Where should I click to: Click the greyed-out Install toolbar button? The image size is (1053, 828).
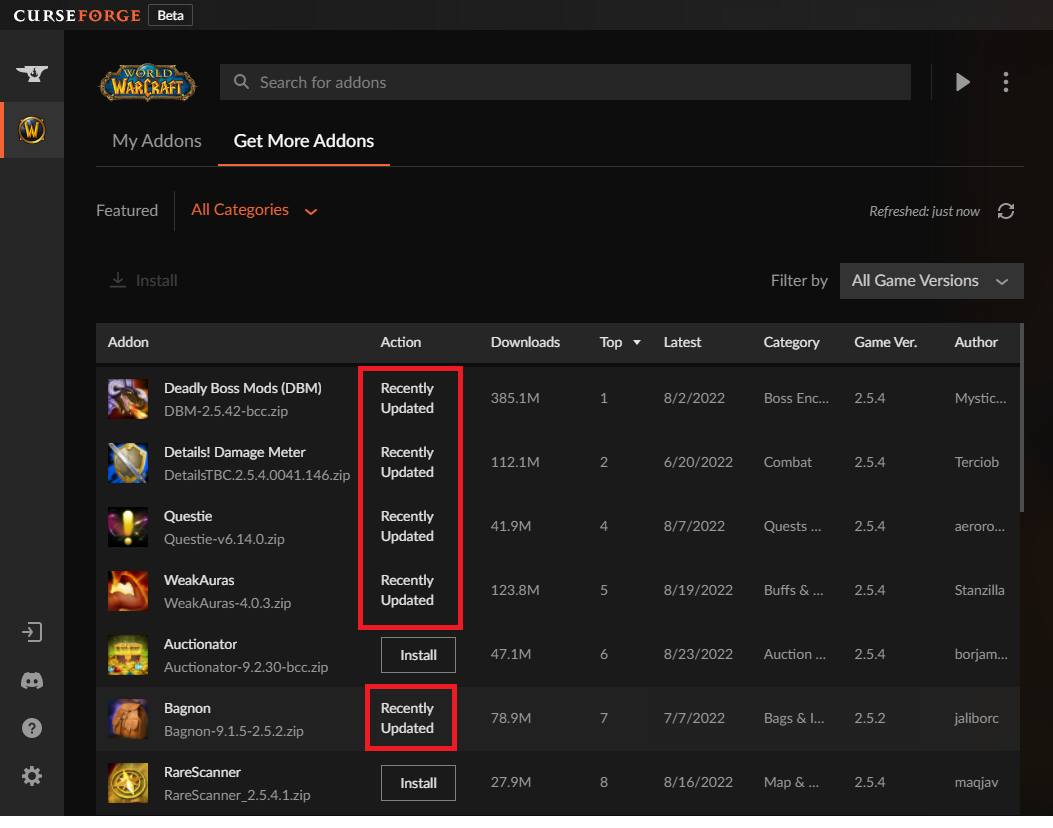pos(143,280)
